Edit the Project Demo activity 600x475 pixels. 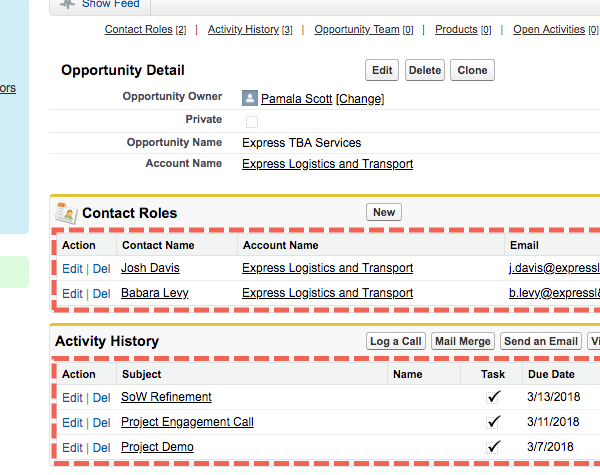click(72, 447)
